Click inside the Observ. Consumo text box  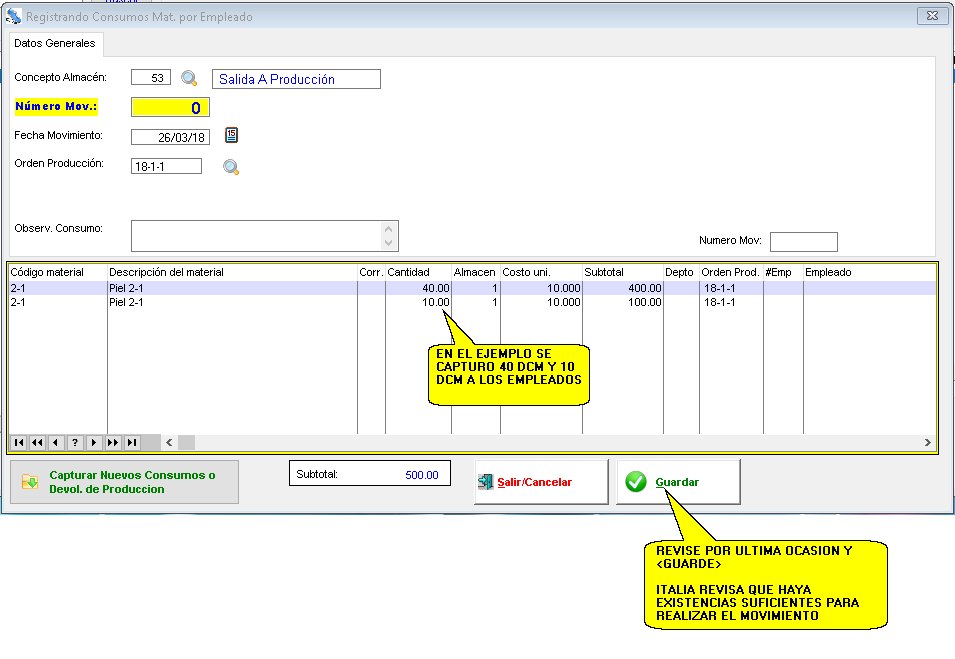pos(256,236)
